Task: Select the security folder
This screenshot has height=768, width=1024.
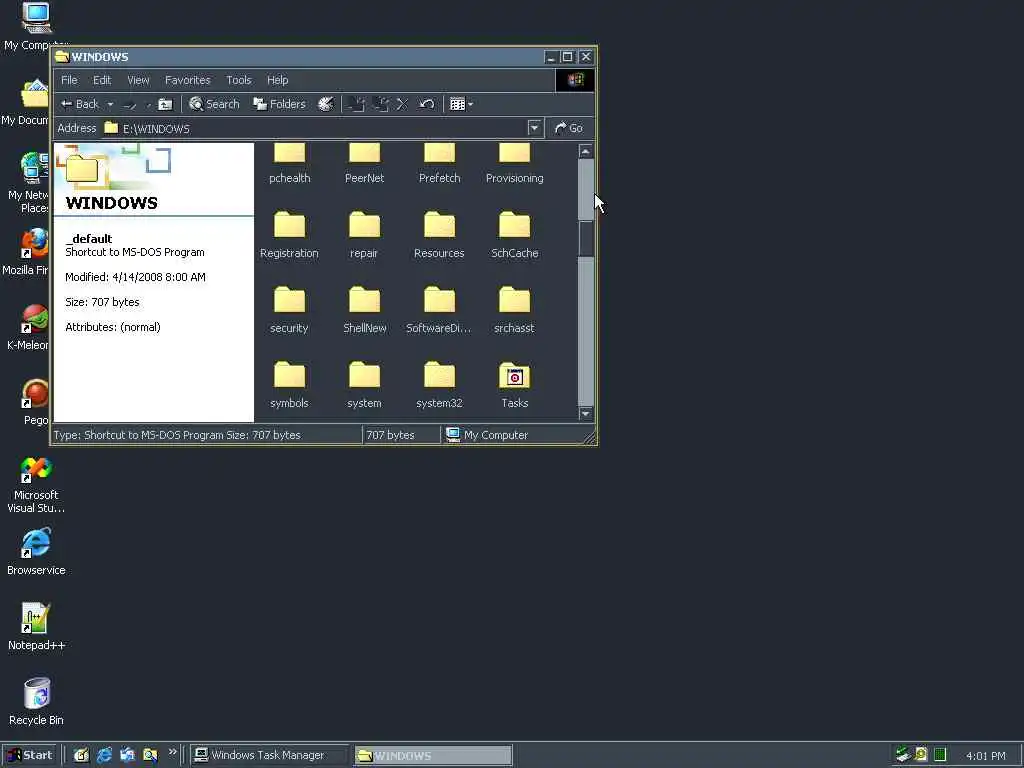Action: click(x=289, y=310)
